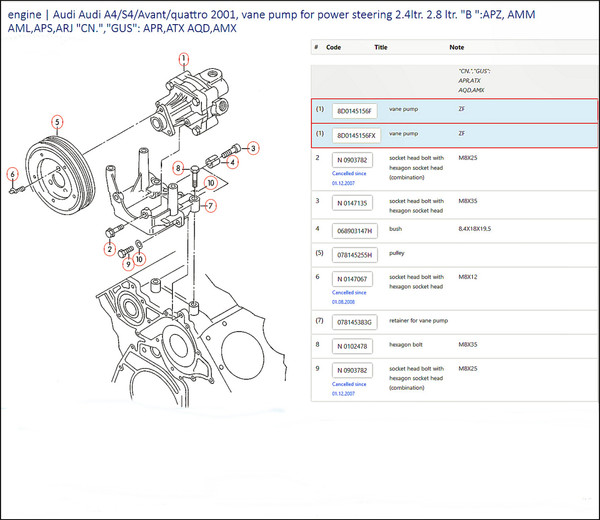Click callout number 1 on the vane pump

[184, 58]
